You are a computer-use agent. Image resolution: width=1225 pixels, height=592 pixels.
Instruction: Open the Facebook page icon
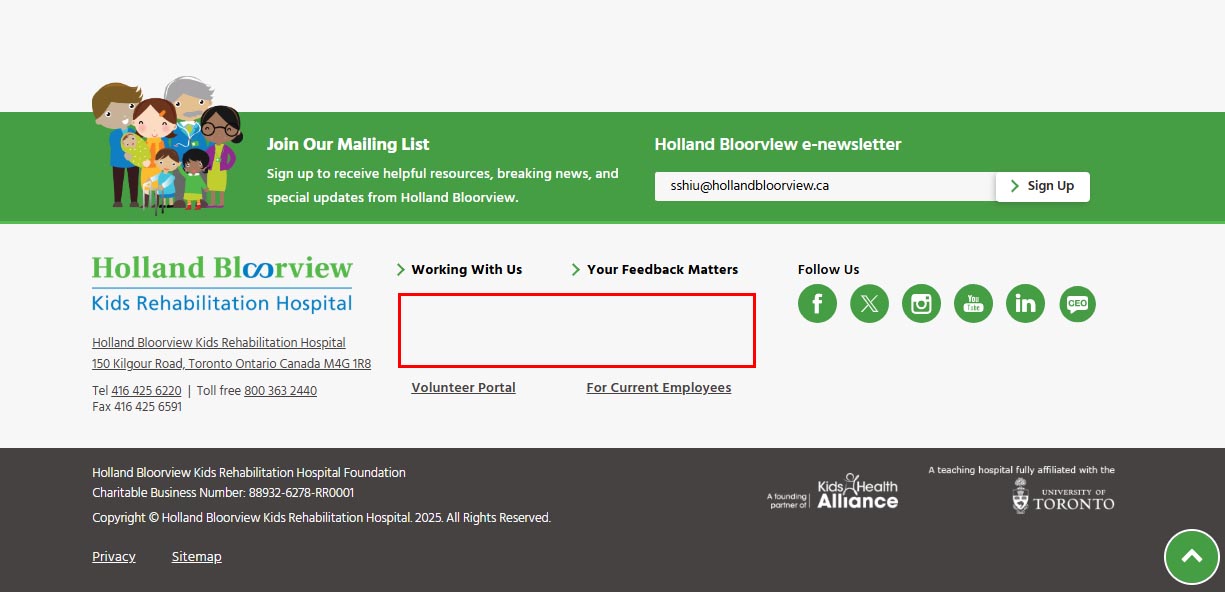pyautogui.click(x=817, y=303)
